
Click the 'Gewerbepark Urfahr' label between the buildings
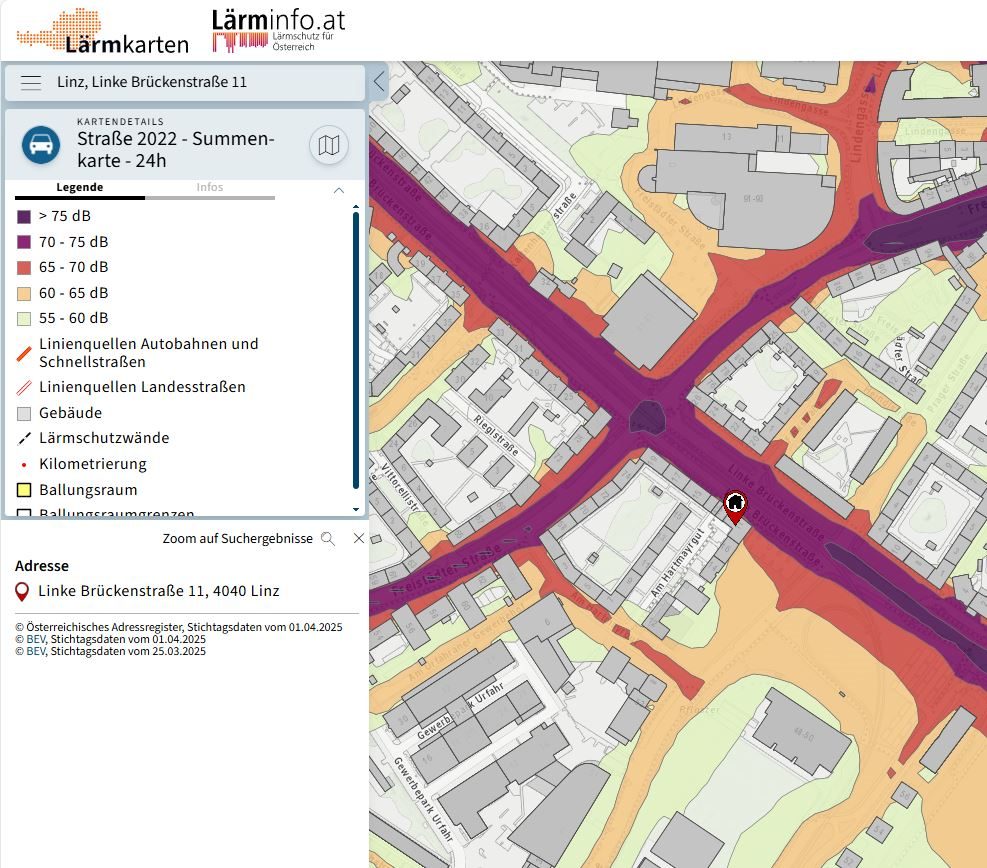click(x=460, y=711)
